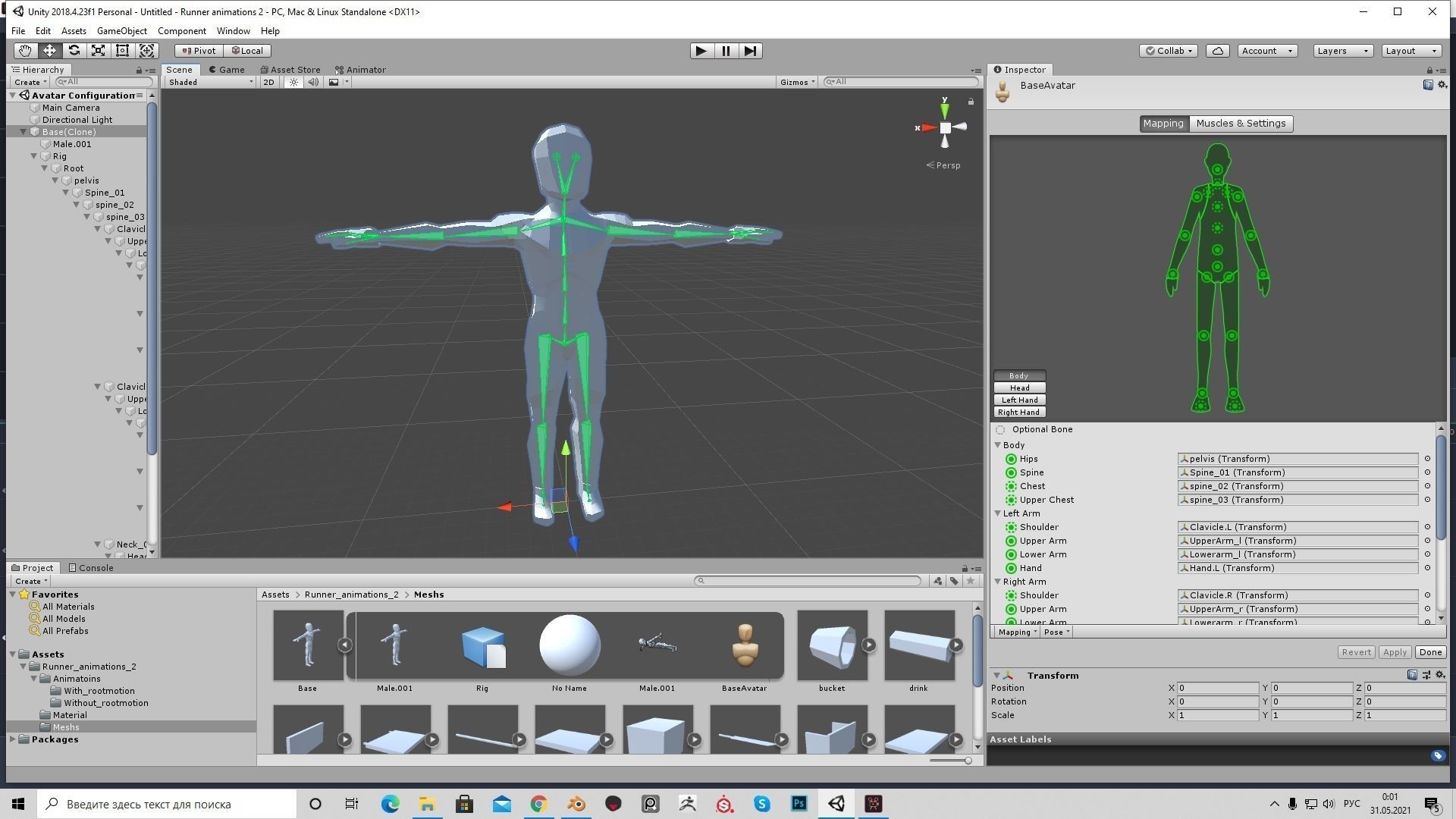The image size is (1456, 819).
Task: Open Inspector help book icon for BaseAvatar
Action: pyautogui.click(x=1427, y=85)
